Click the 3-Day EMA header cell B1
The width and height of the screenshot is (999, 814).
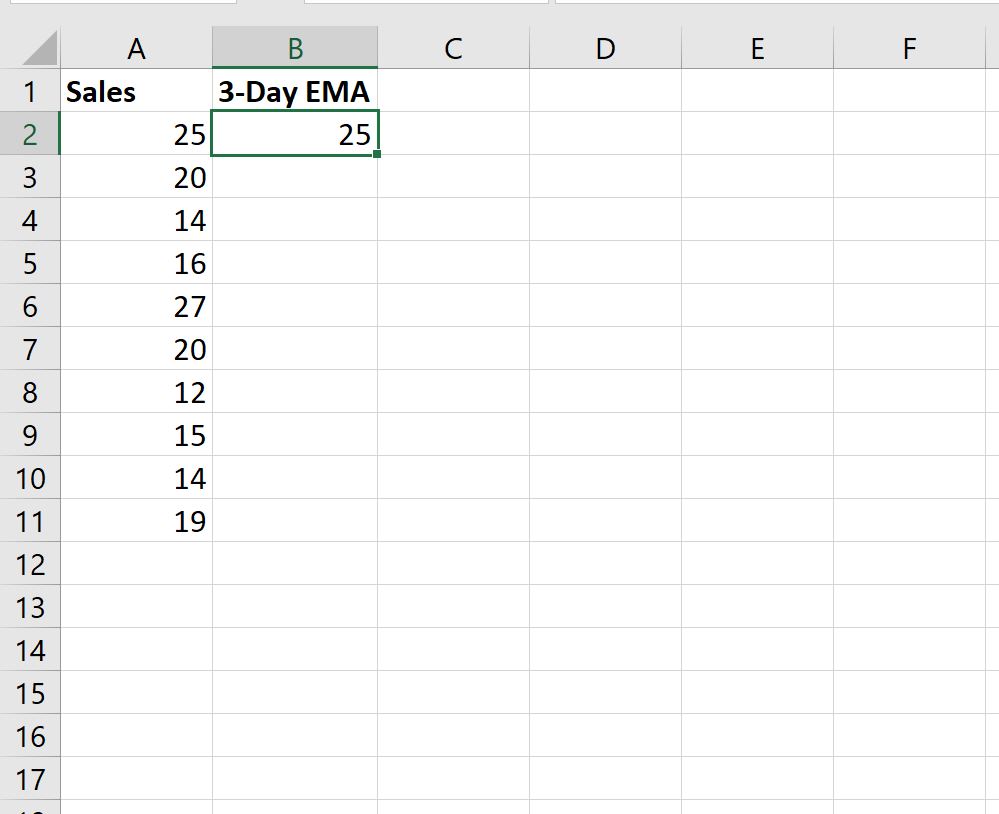tap(294, 91)
